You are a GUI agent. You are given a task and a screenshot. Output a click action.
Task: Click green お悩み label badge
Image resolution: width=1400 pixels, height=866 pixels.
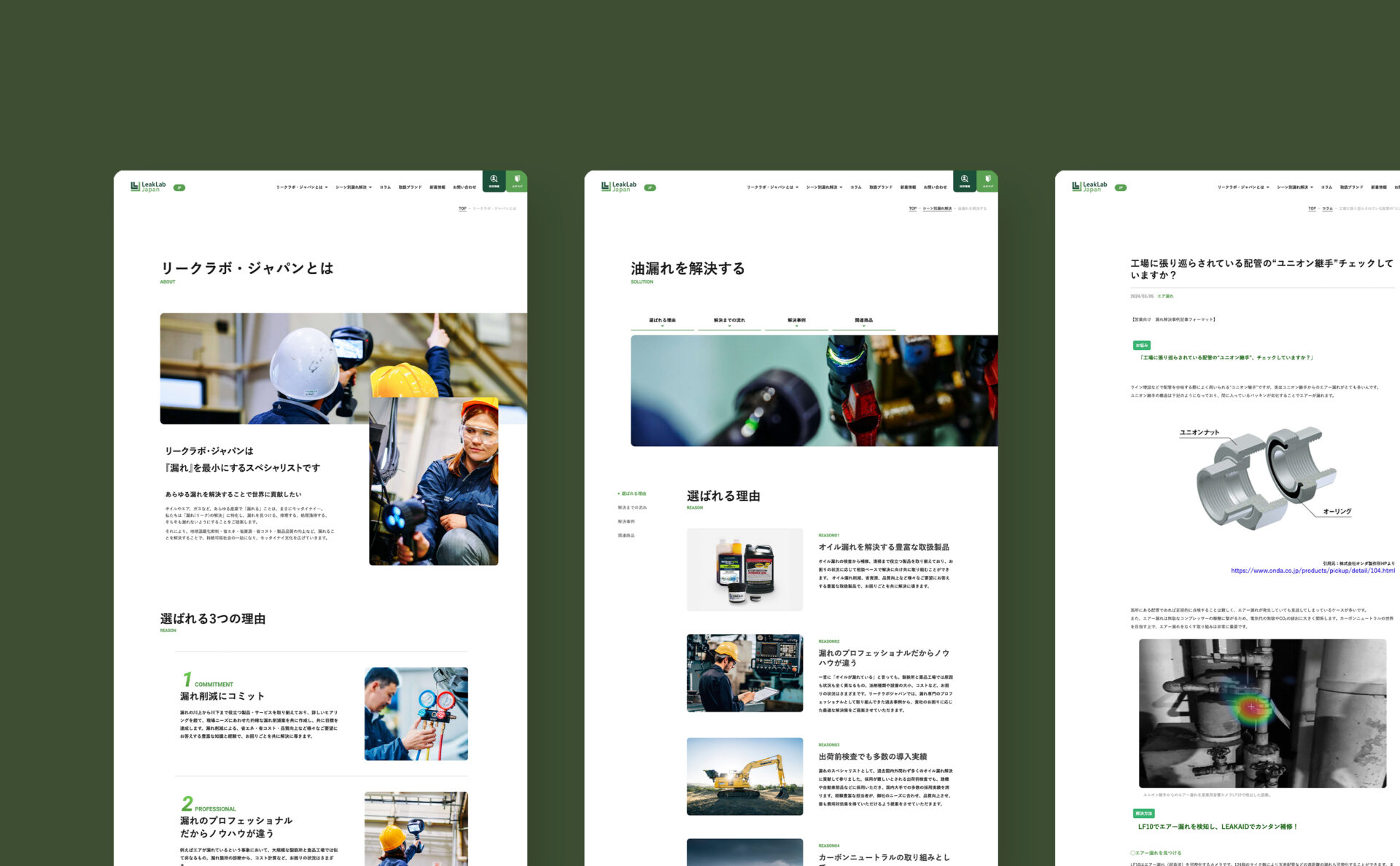[1141, 345]
